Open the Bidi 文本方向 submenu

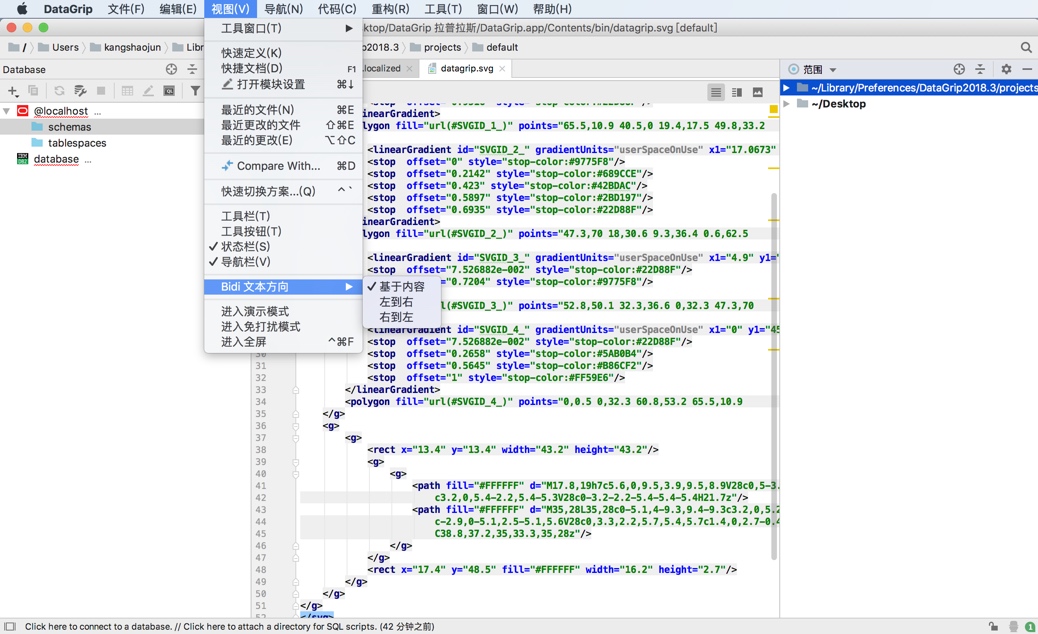pos(283,287)
